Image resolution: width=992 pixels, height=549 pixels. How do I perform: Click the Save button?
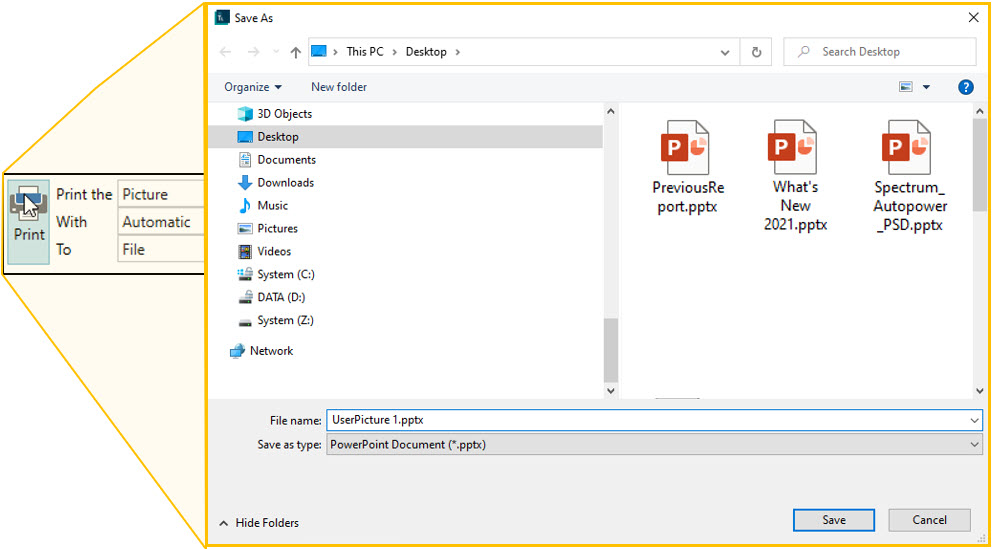[x=833, y=520]
